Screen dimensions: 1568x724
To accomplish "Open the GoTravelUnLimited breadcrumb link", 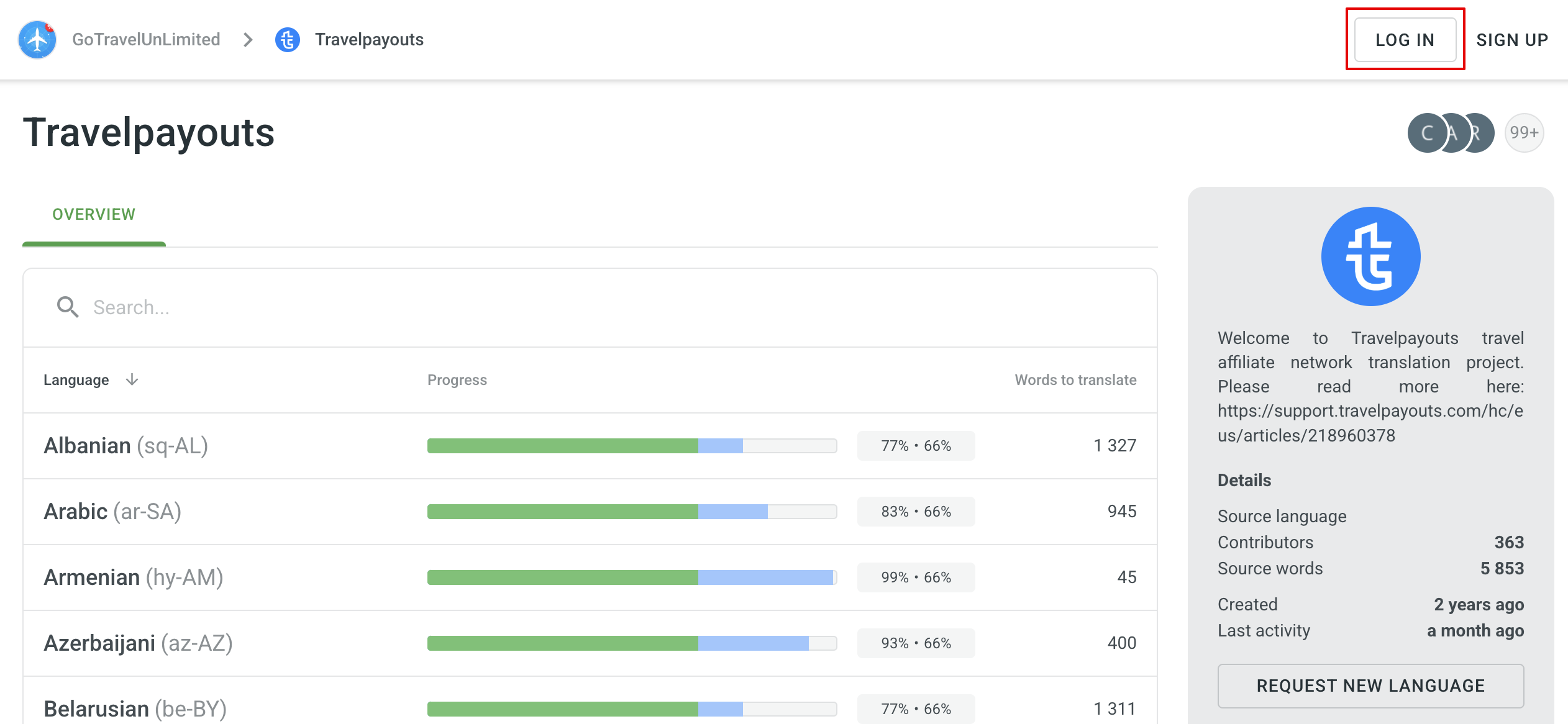I will 146,40.
